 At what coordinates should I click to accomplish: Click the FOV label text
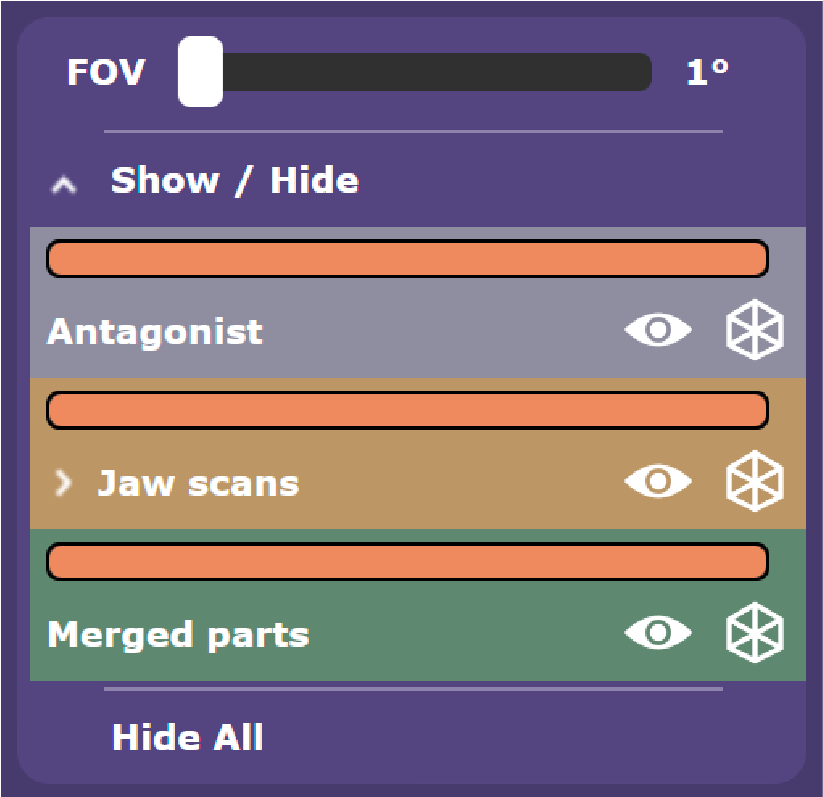tap(105, 71)
